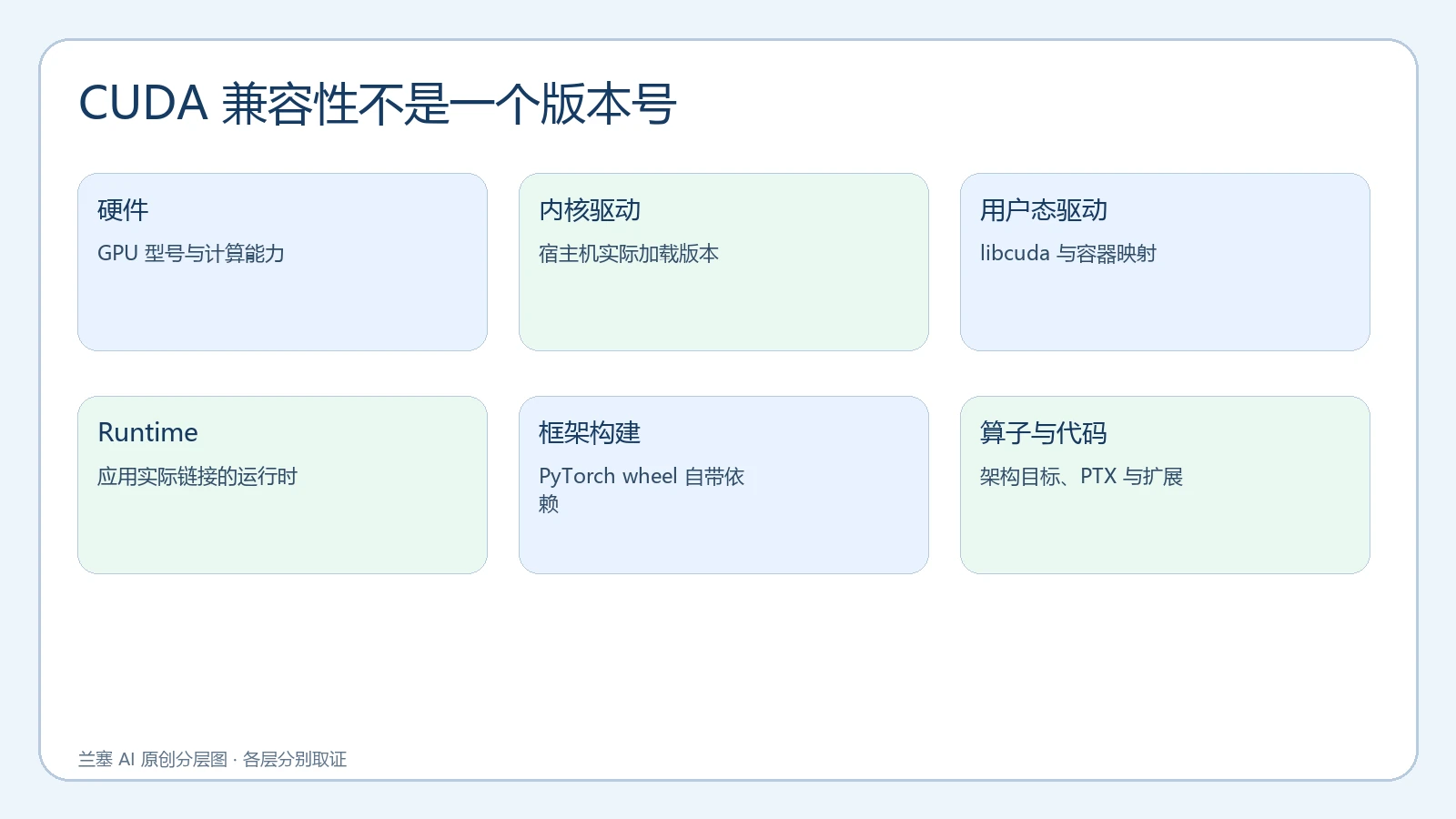Select the '内核驱动' card heading
The image size is (1456, 819).
click(590, 210)
